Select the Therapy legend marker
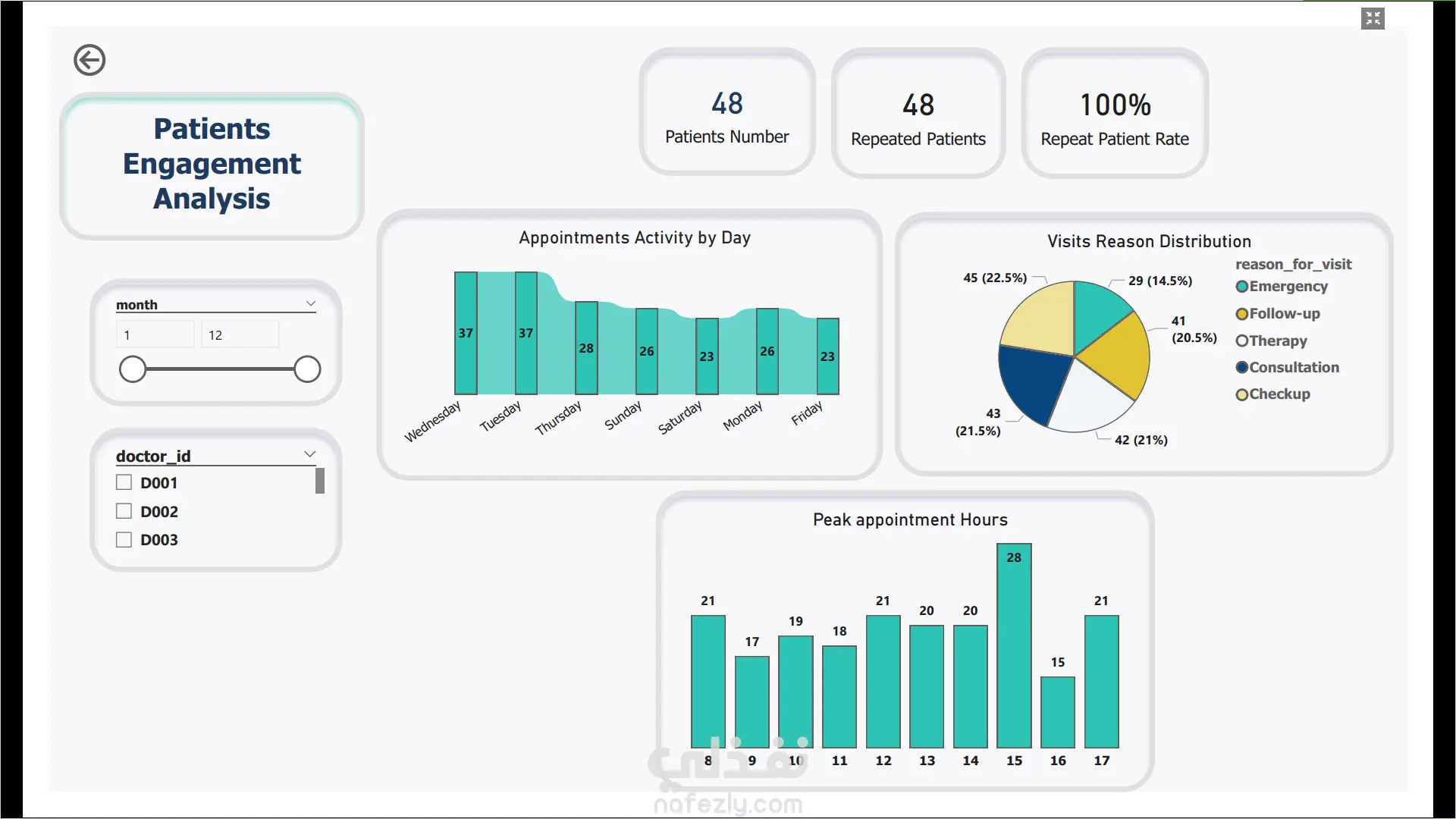Viewport: 1456px width, 819px height. click(x=1242, y=341)
